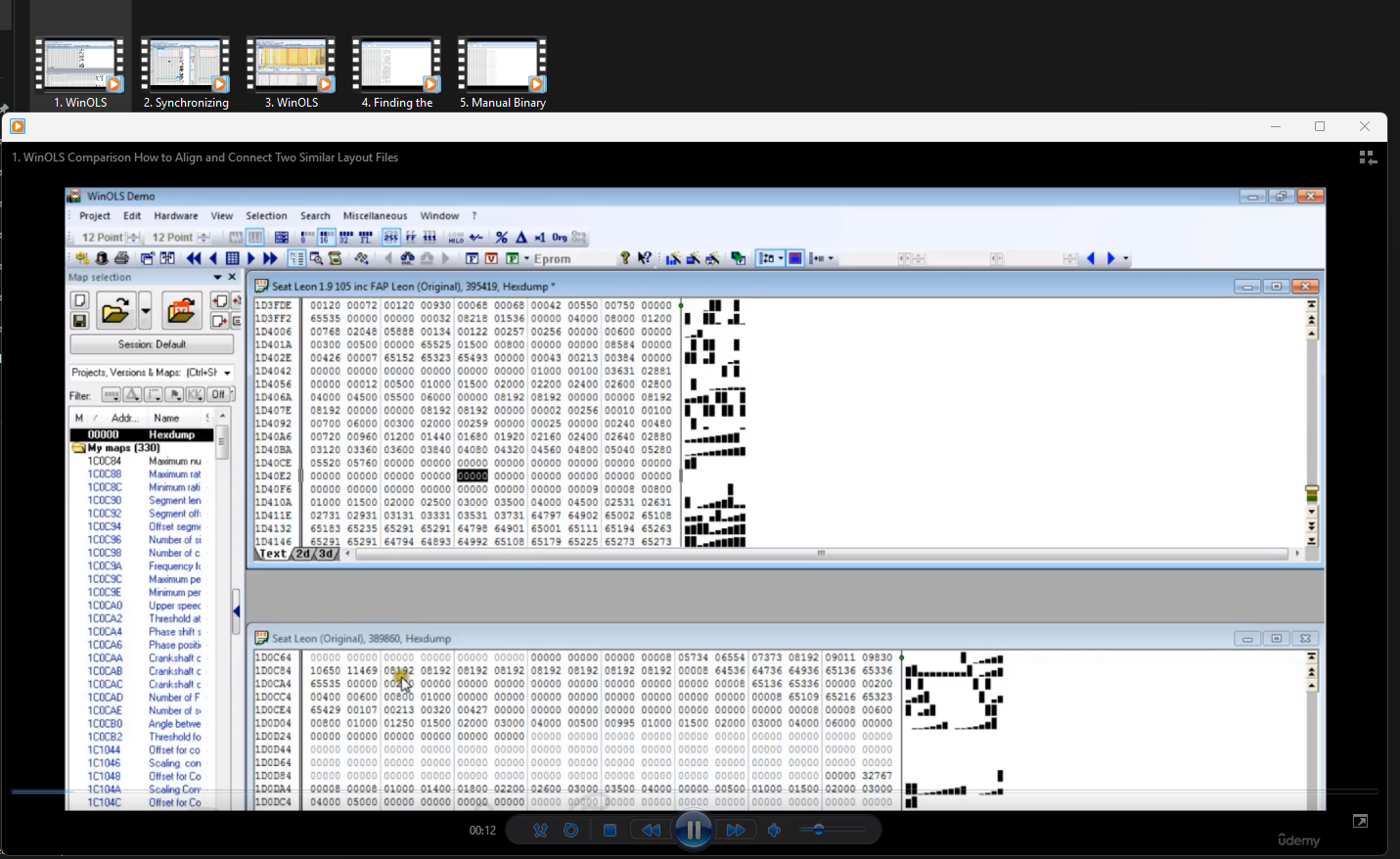Select the decimal "255" display mode icon
1400x859 pixels.
[392, 237]
